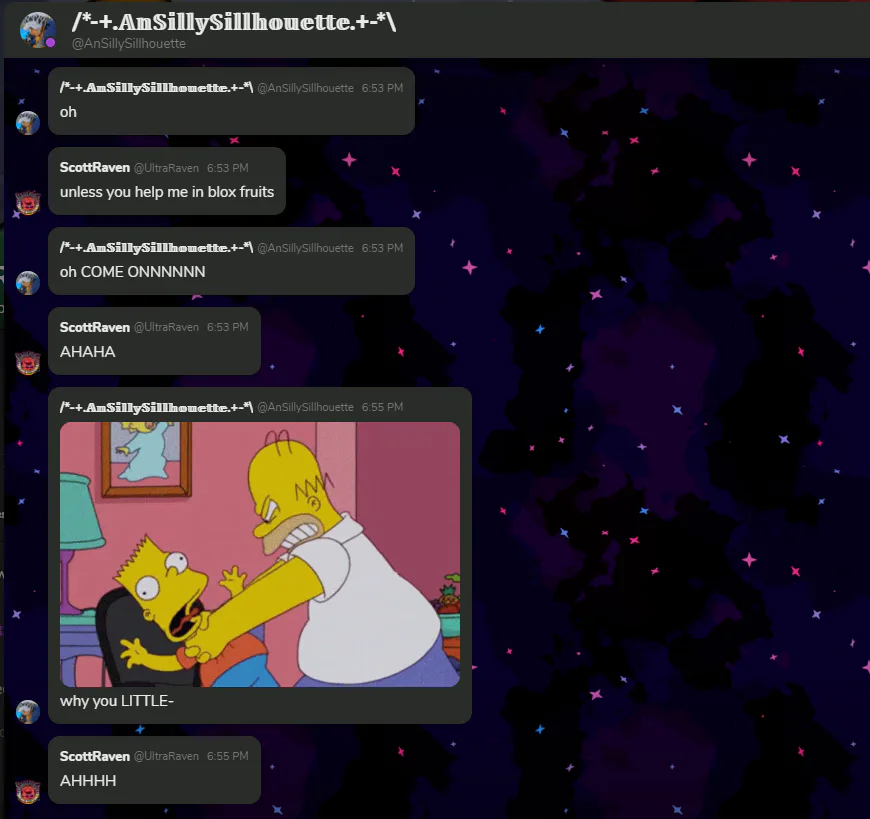The height and width of the screenshot is (819, 870).
Task: Click the 6:53 PM timestamp on "oh" message
Action: (382, 88)
